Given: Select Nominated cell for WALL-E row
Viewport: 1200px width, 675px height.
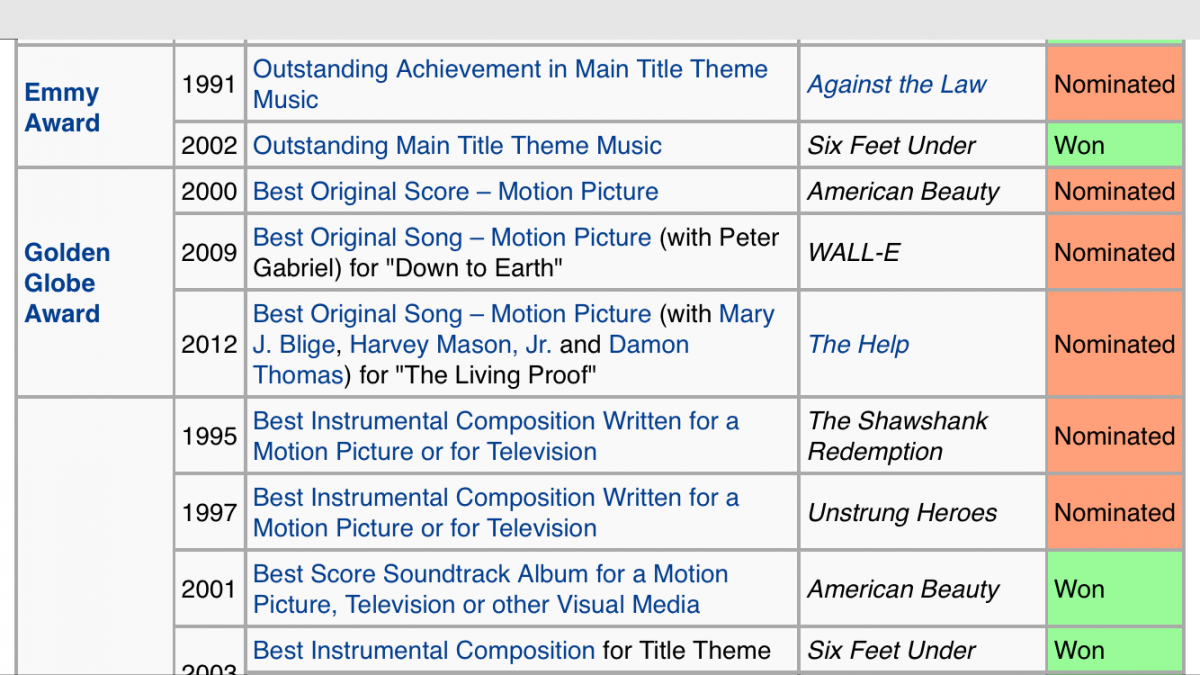Looking at the screenshot, I should click(x=1114, y=253).
